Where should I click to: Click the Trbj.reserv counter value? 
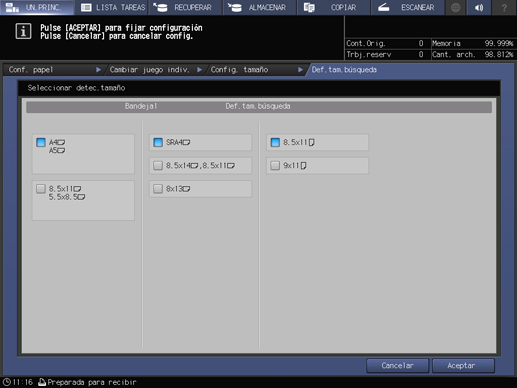coord(421,55)
